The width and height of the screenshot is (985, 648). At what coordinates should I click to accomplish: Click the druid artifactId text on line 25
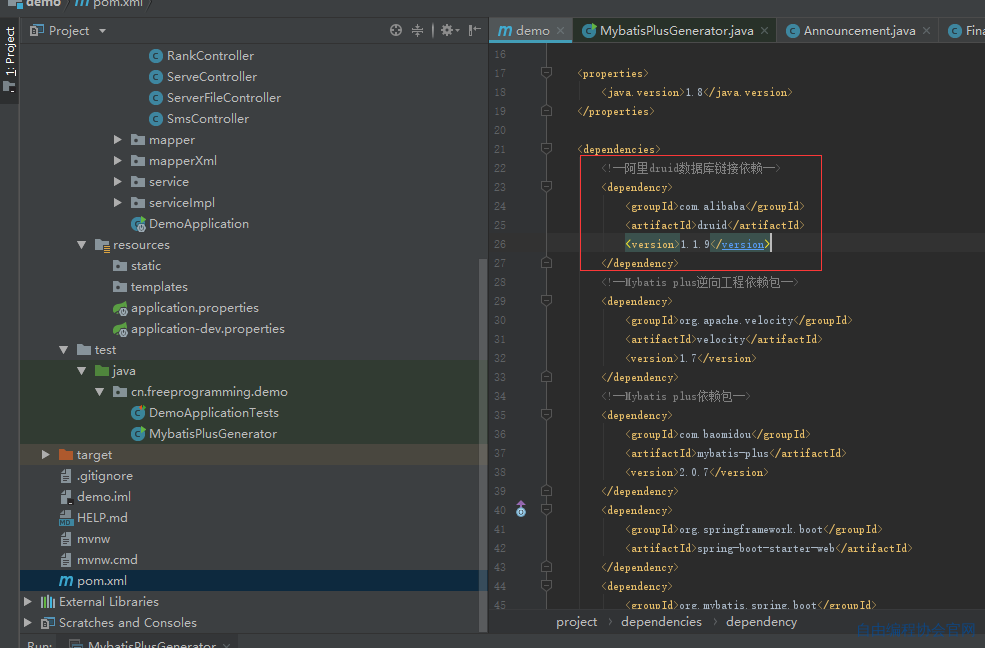(712, 225)
